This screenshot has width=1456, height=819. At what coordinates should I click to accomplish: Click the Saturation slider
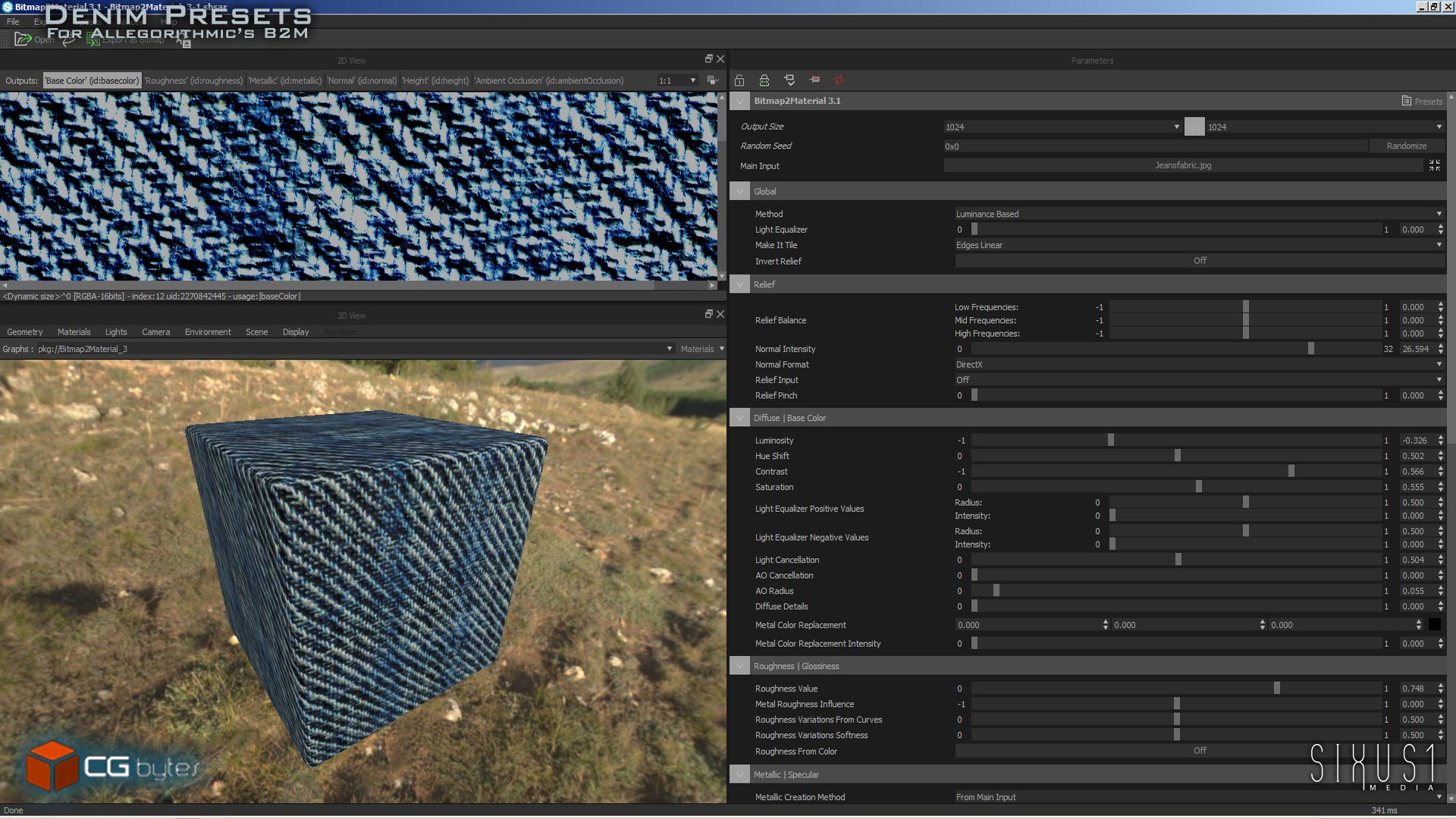click(x=1176, y=487)
